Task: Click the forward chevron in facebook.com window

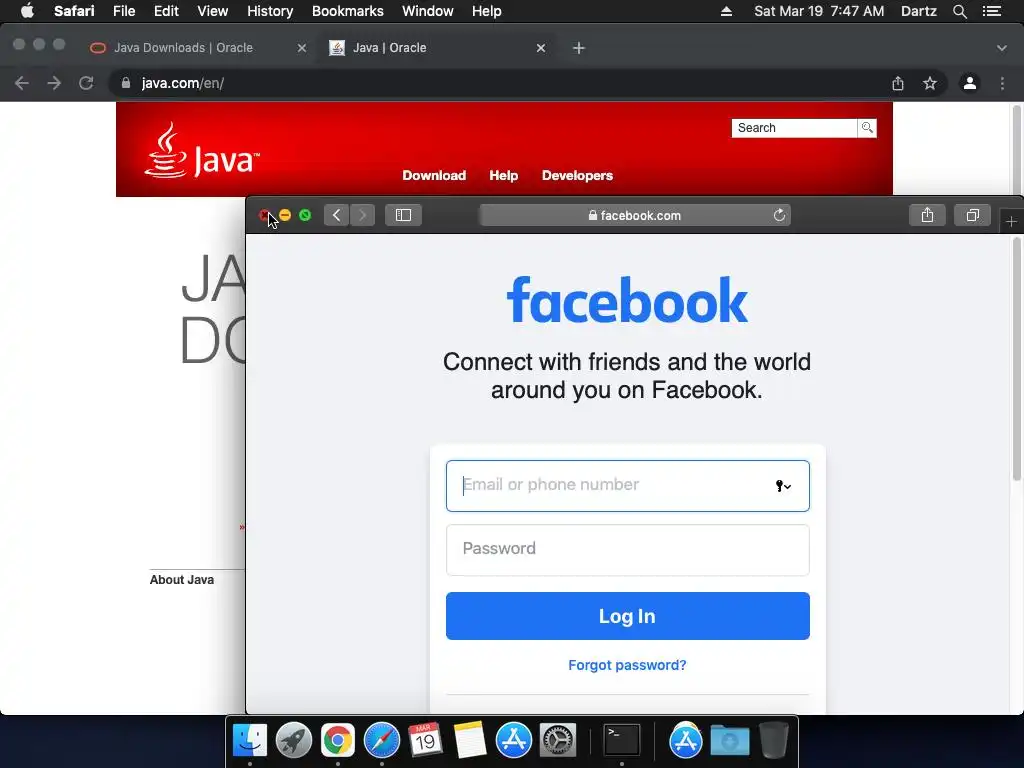Action: (362, 215)
